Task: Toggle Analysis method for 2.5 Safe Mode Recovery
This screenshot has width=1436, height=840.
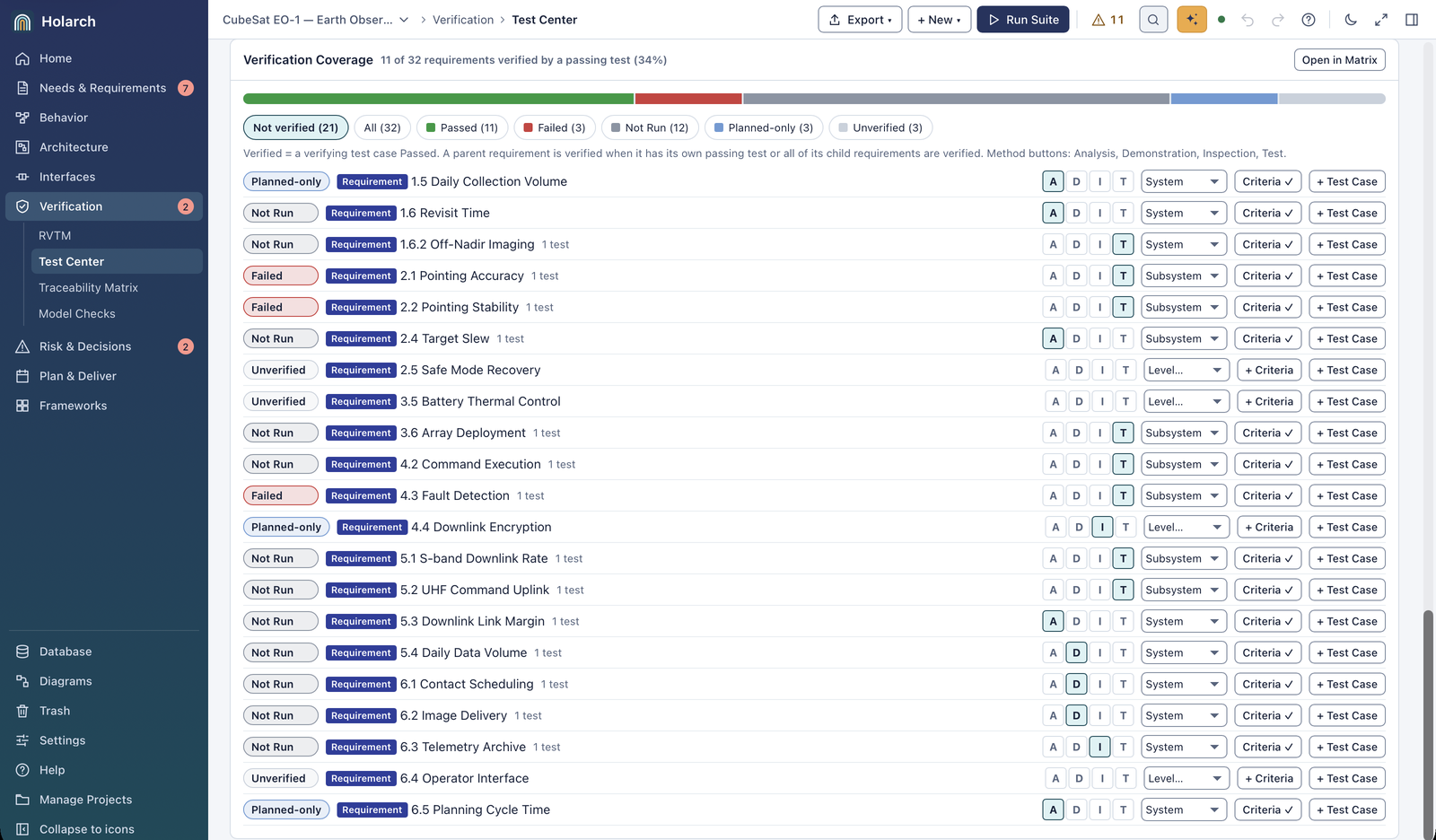Action: coord(1055,370)
